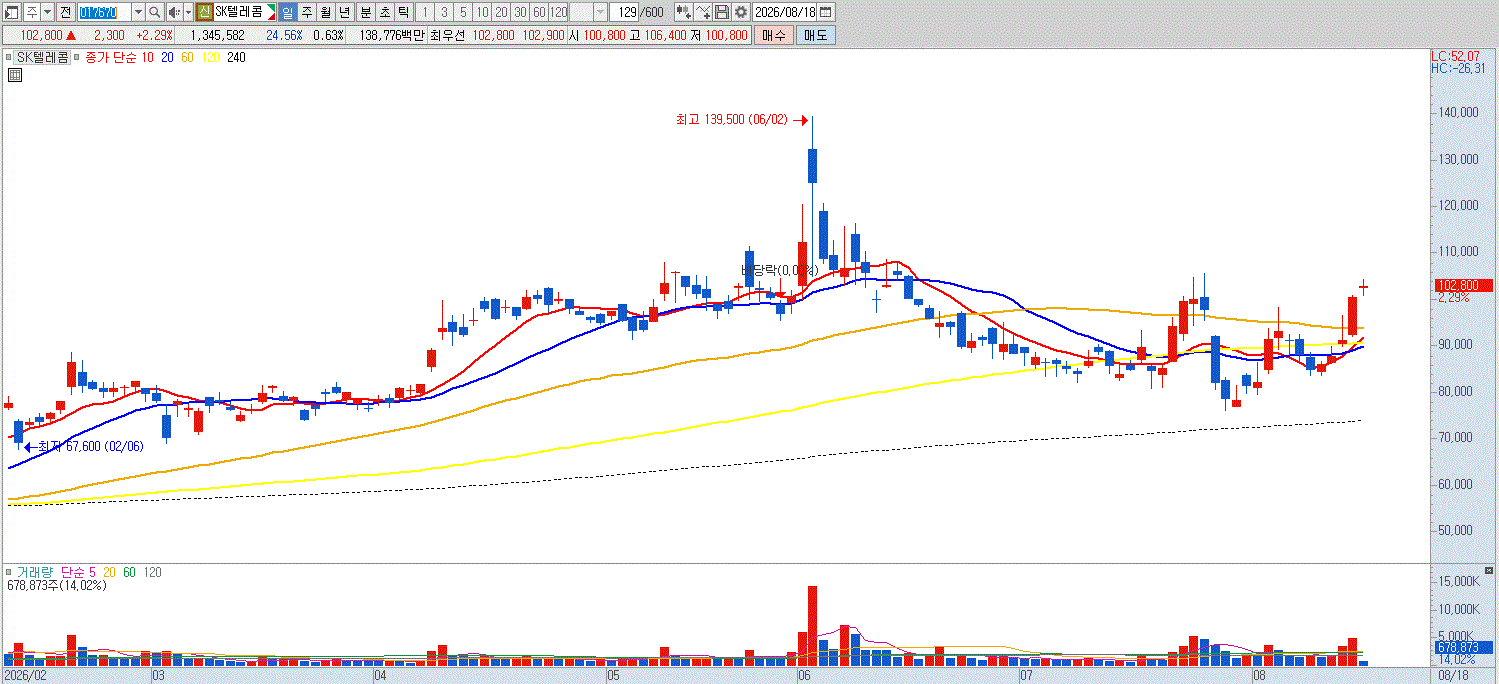The width and height of the screenshot is (1499, 684).
Task: Switch chart to 분 minute period
Action: (x=365, y=12)
